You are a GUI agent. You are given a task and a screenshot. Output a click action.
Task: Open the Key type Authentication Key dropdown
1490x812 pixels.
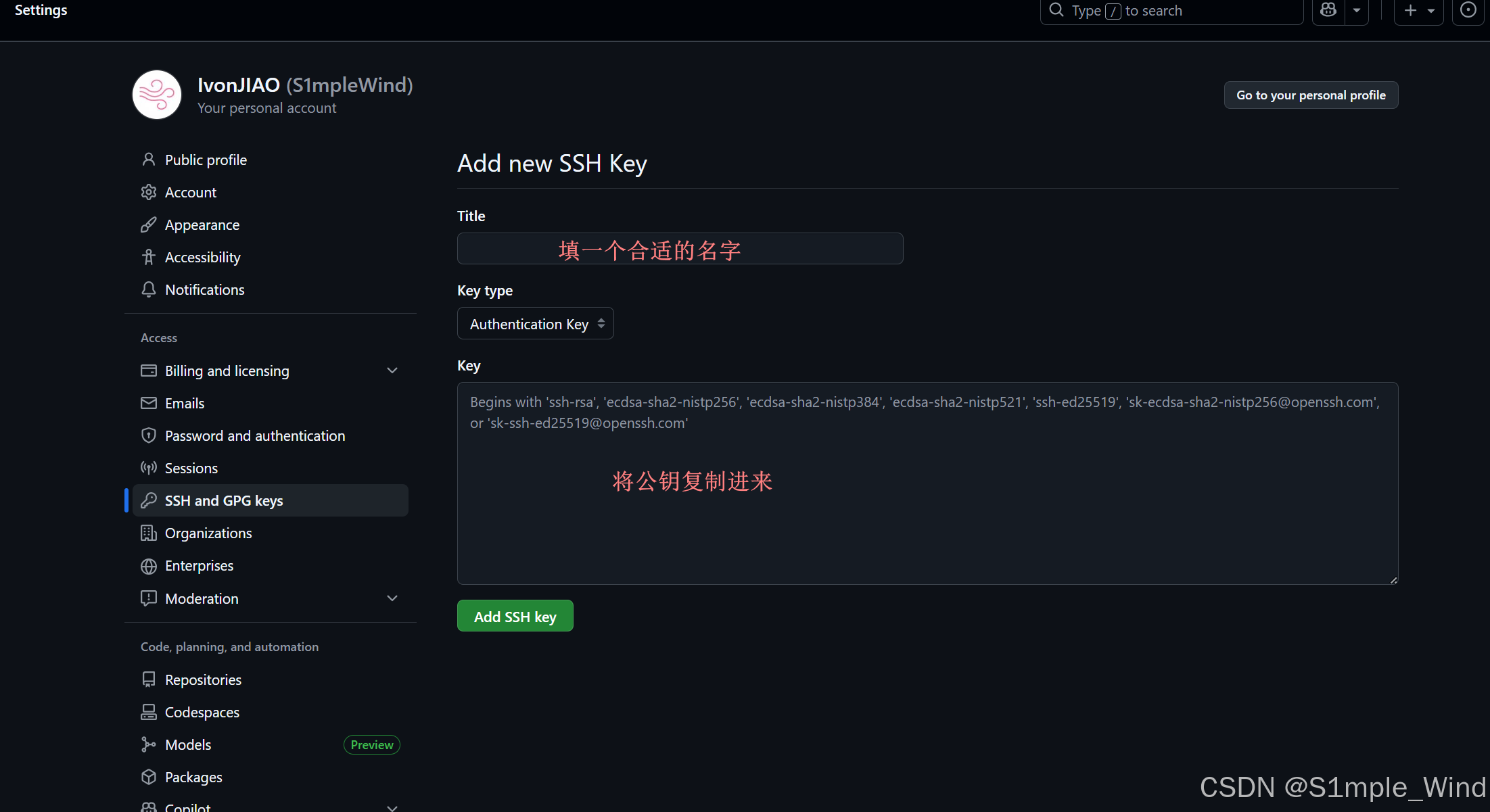(x=536, y=324)
